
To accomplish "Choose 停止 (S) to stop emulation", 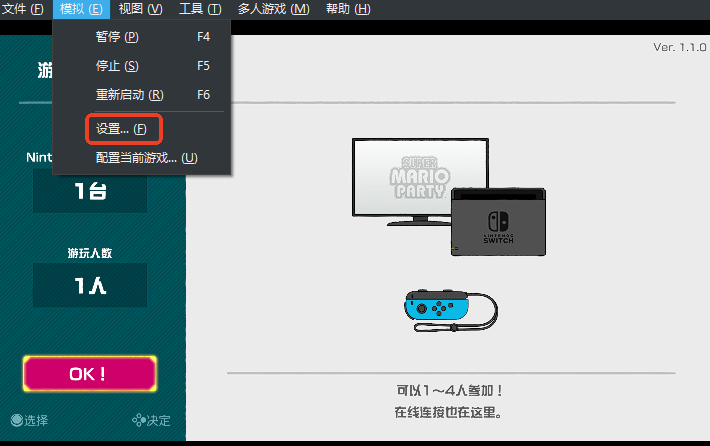I will tap(117, 66).
